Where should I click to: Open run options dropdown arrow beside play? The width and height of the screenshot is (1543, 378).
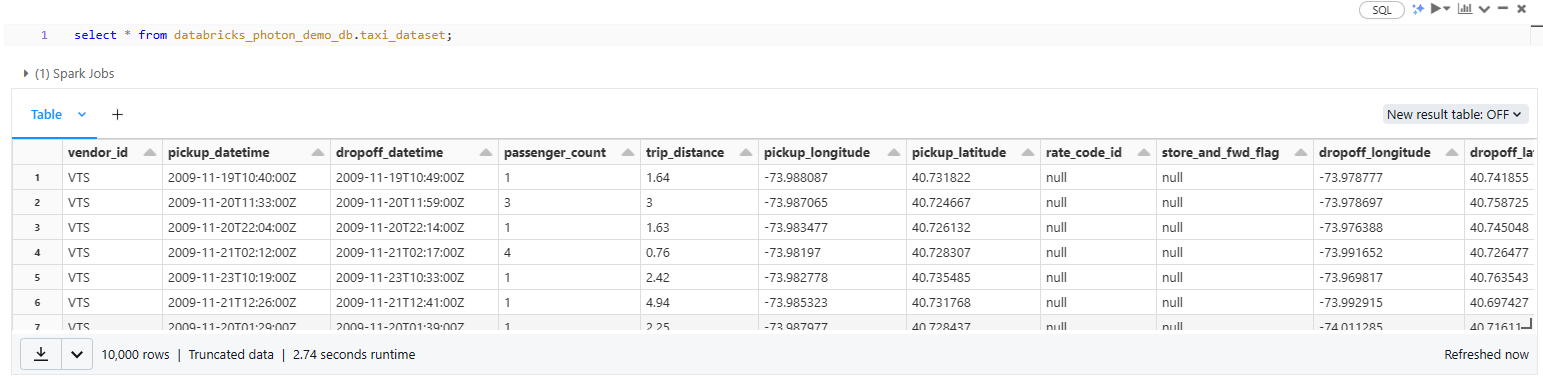pyautogui.click(x=1447, y=9)
